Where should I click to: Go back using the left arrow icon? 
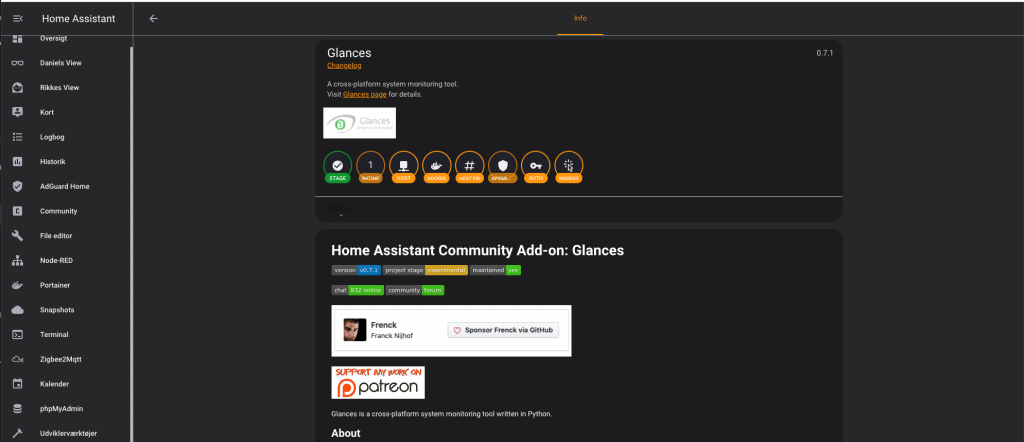153,18
